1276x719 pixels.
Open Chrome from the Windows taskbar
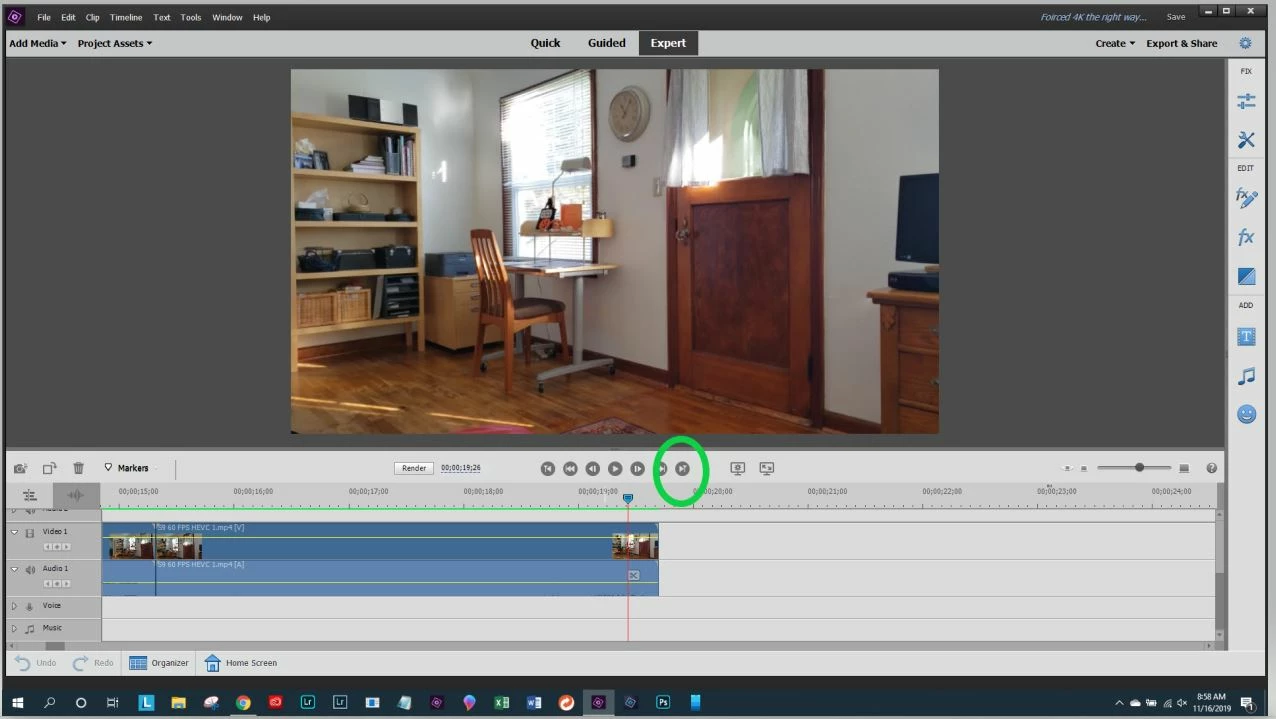[x=243, y=703]
